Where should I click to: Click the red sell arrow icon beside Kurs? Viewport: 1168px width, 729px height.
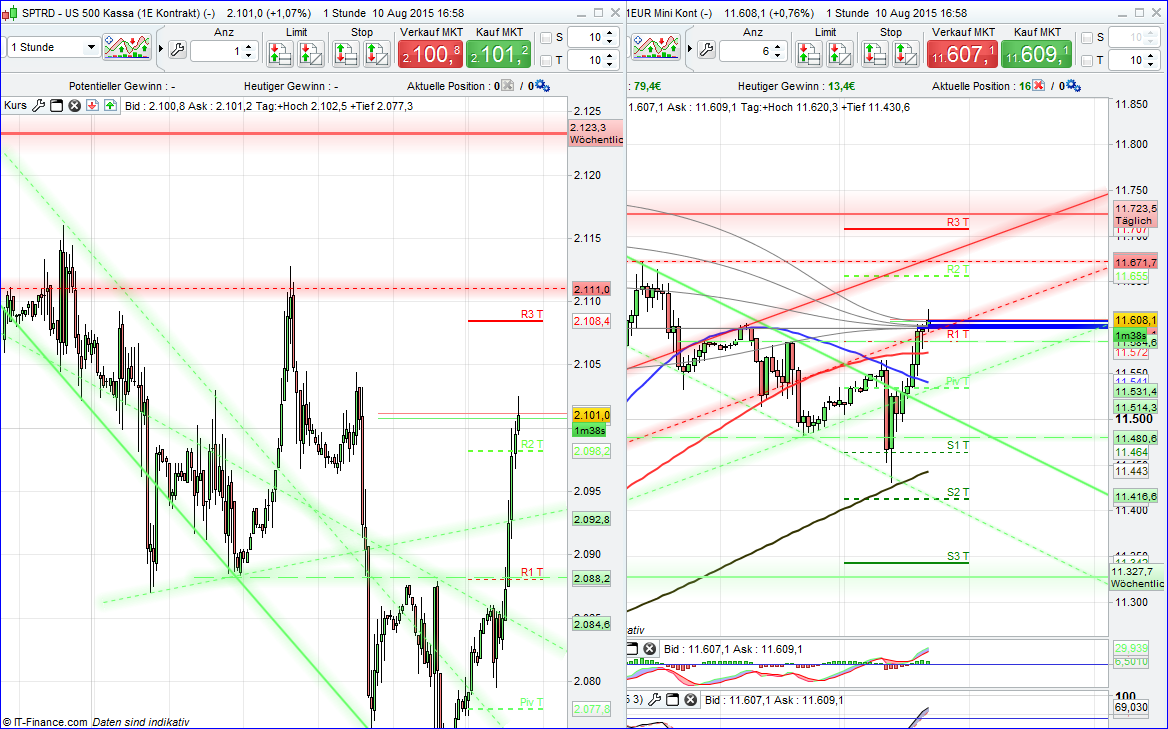pos(92,105)
